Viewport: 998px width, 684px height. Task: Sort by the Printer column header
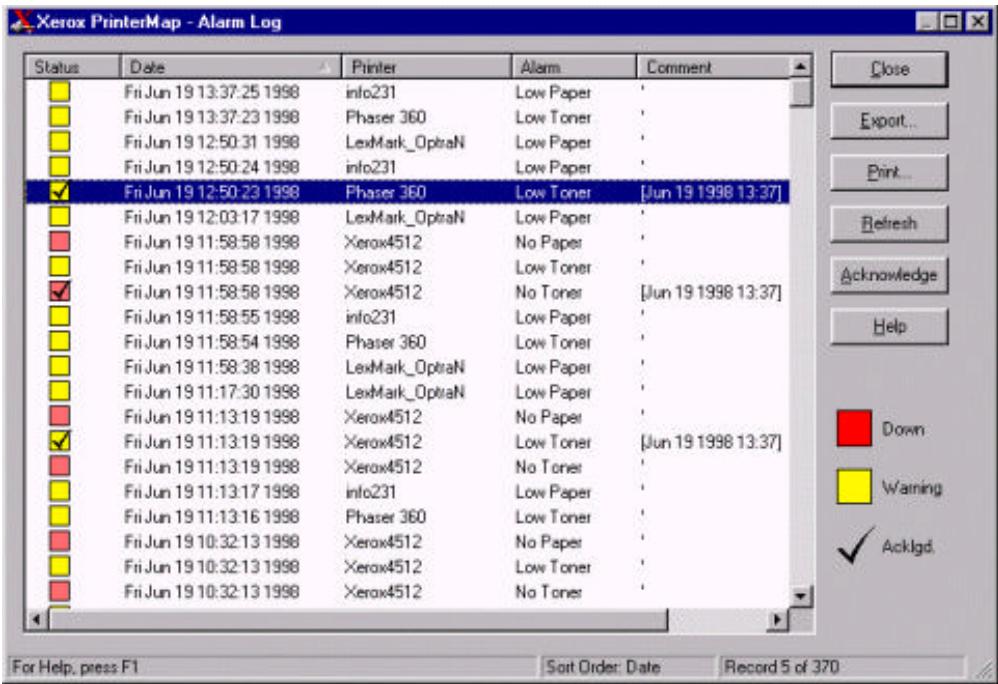(x=426, y=67)
